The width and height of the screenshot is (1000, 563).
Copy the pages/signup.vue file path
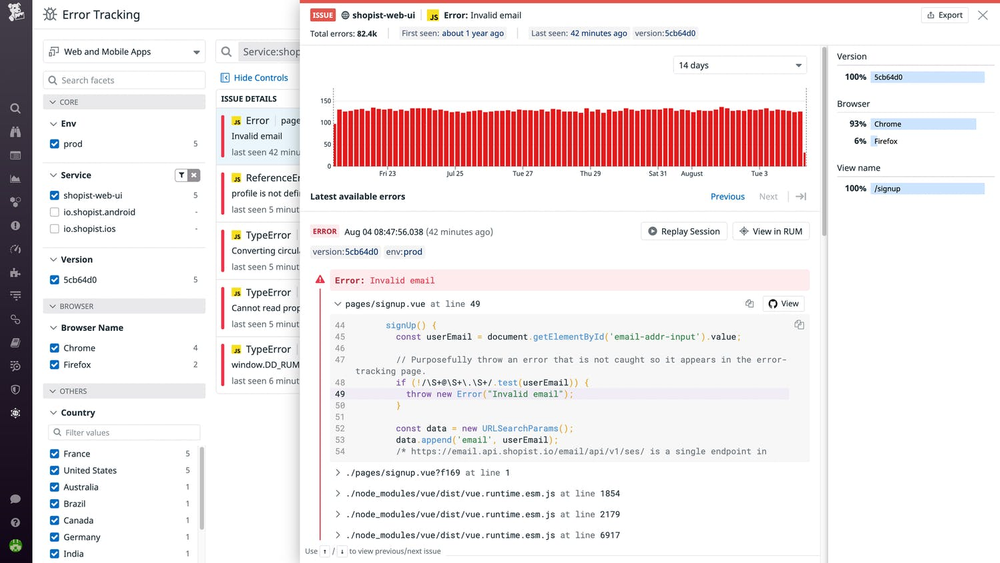click(749, 304)
